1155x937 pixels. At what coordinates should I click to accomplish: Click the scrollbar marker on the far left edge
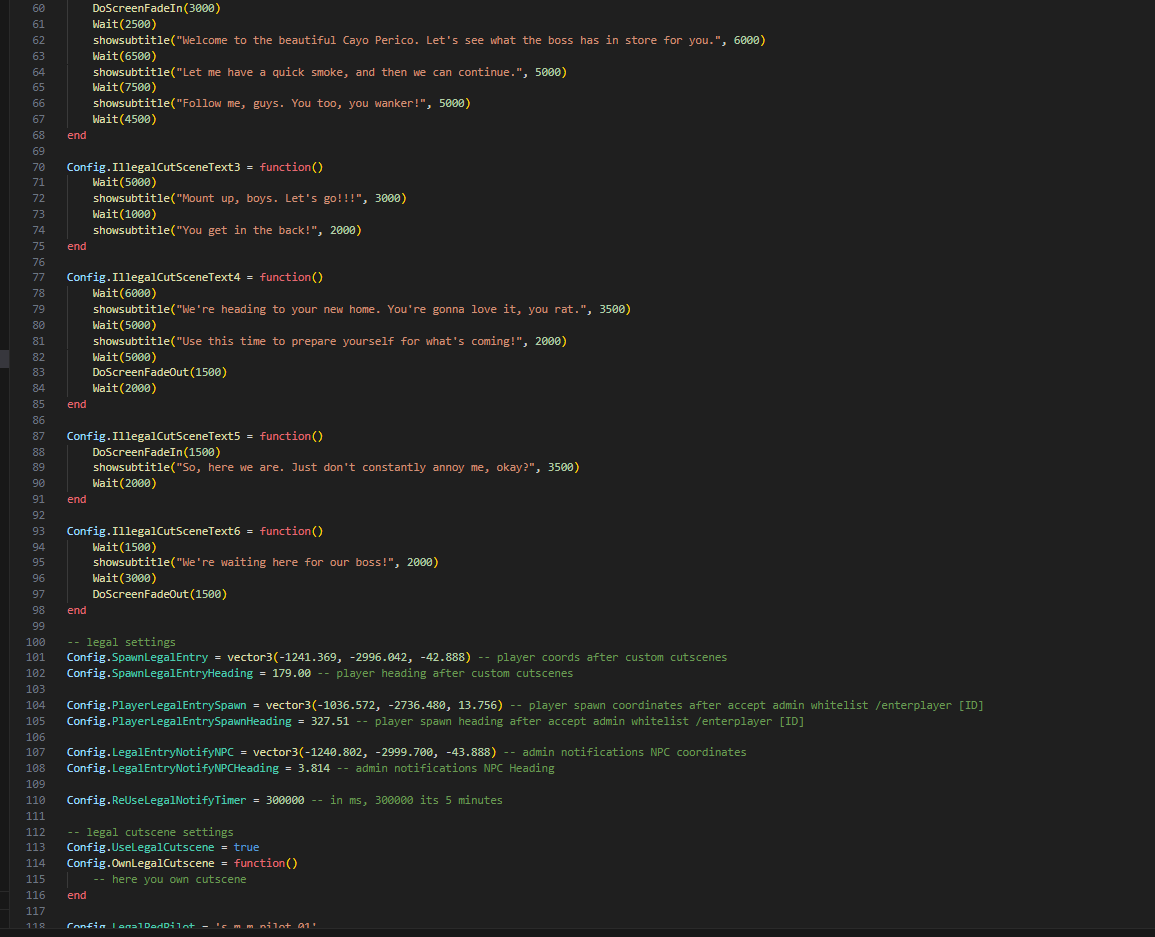coord(3,358)
